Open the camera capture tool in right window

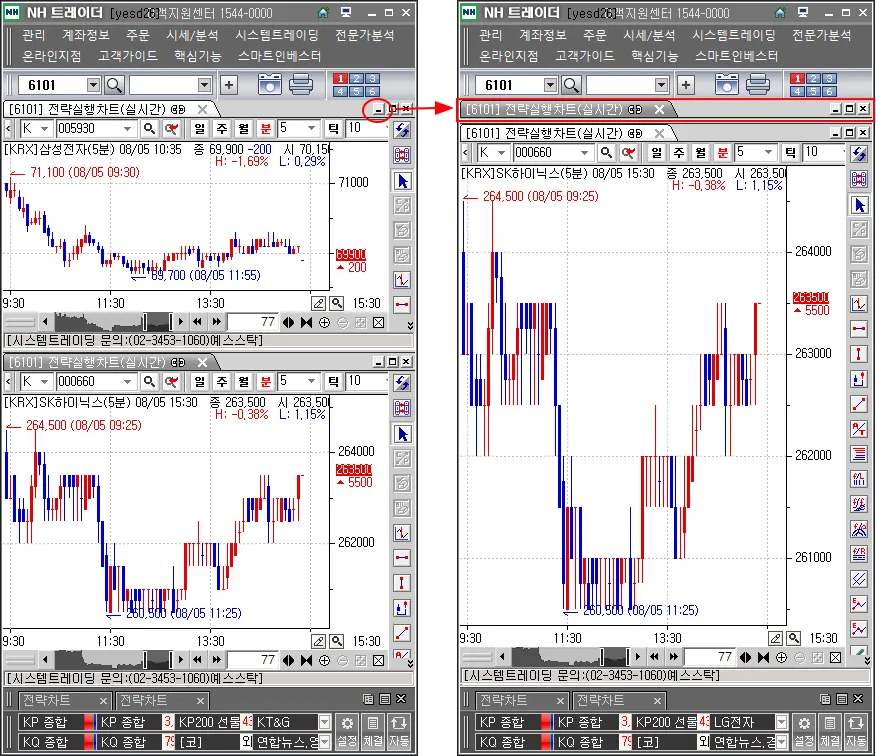(727, 84)
